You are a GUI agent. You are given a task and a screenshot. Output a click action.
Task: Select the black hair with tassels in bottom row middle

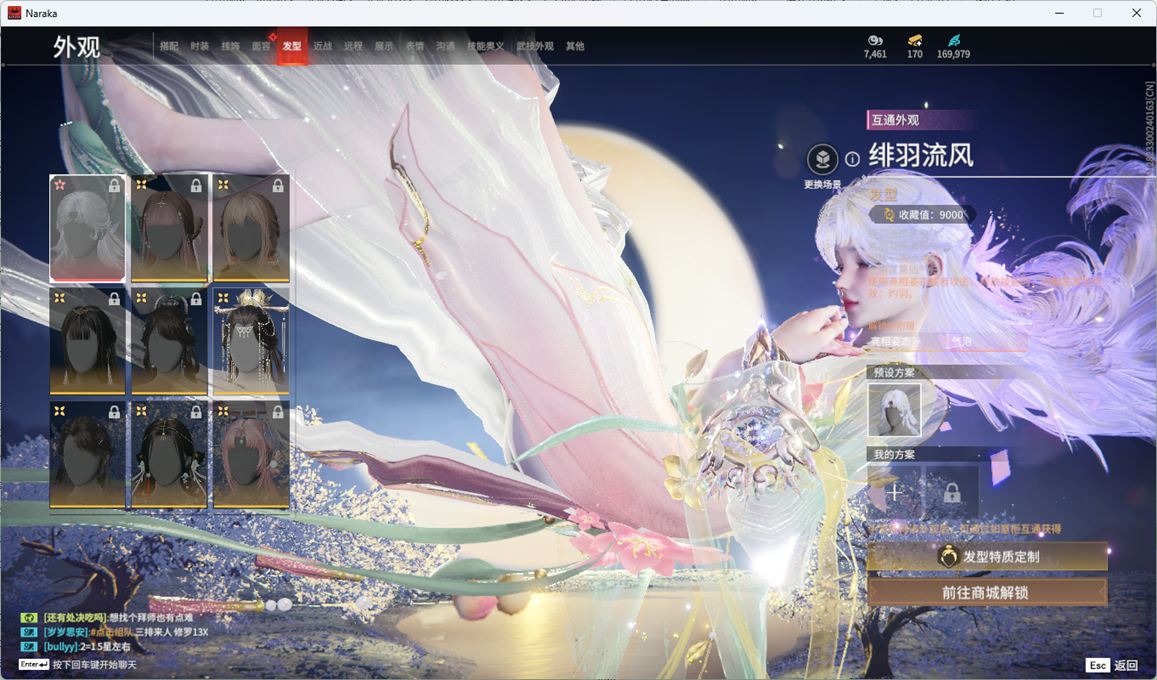pyautogui.click(x=169, y=455)
